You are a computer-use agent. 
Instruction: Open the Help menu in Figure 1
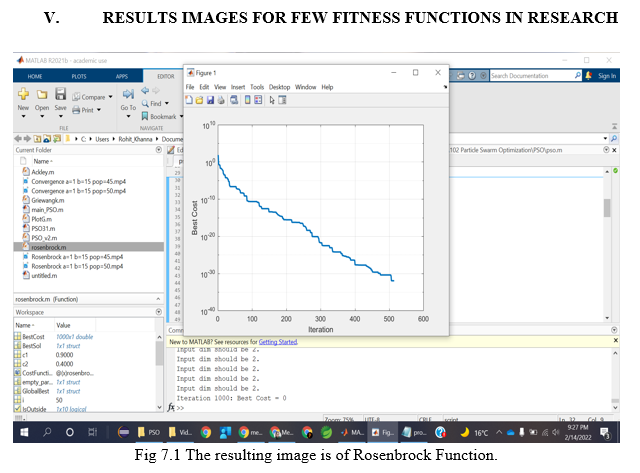(x=327, y=87)
